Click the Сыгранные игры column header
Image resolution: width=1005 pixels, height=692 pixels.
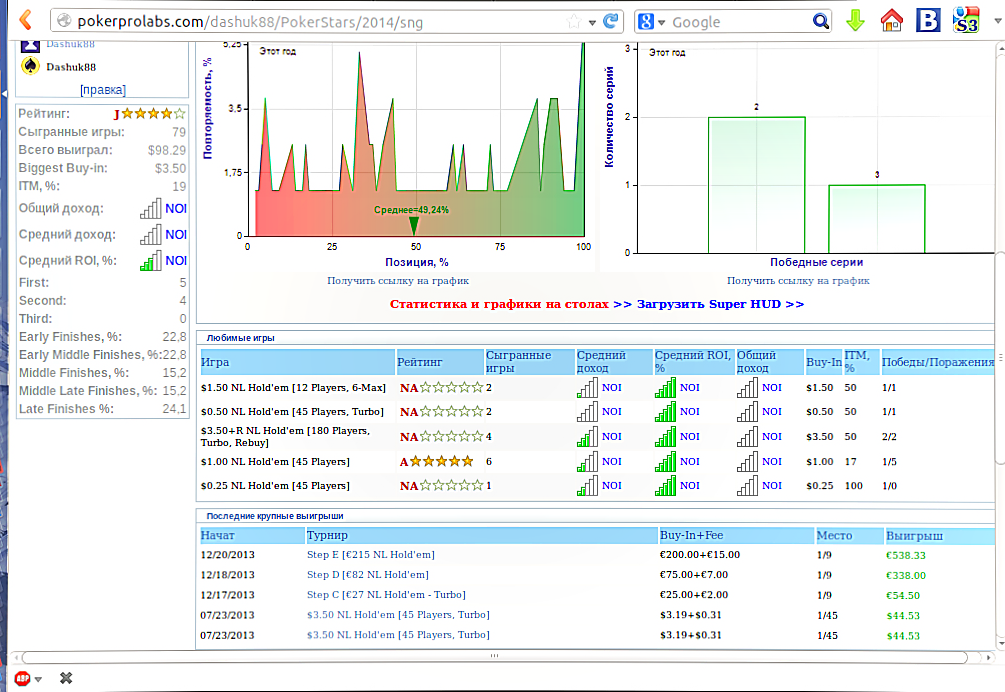(529, 362)
